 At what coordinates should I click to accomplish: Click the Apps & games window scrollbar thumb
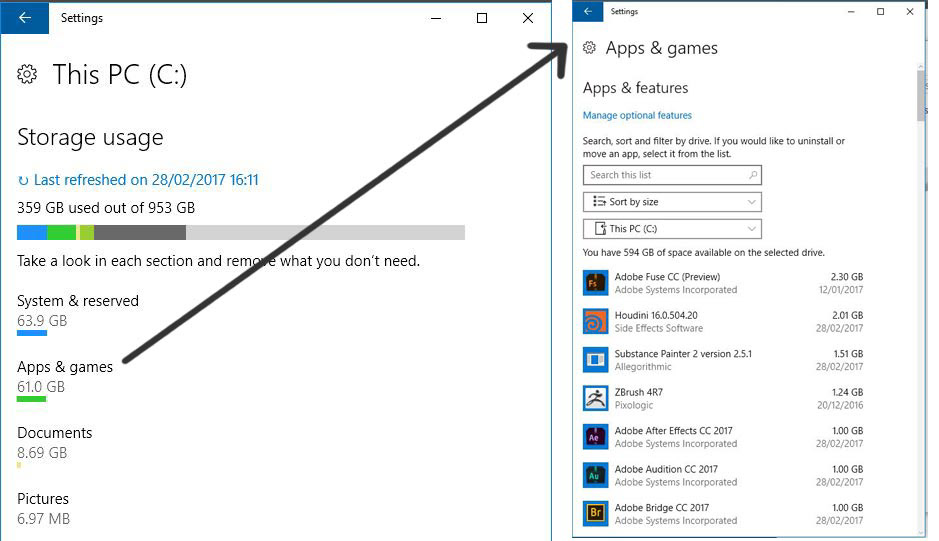tap(921, 96)
